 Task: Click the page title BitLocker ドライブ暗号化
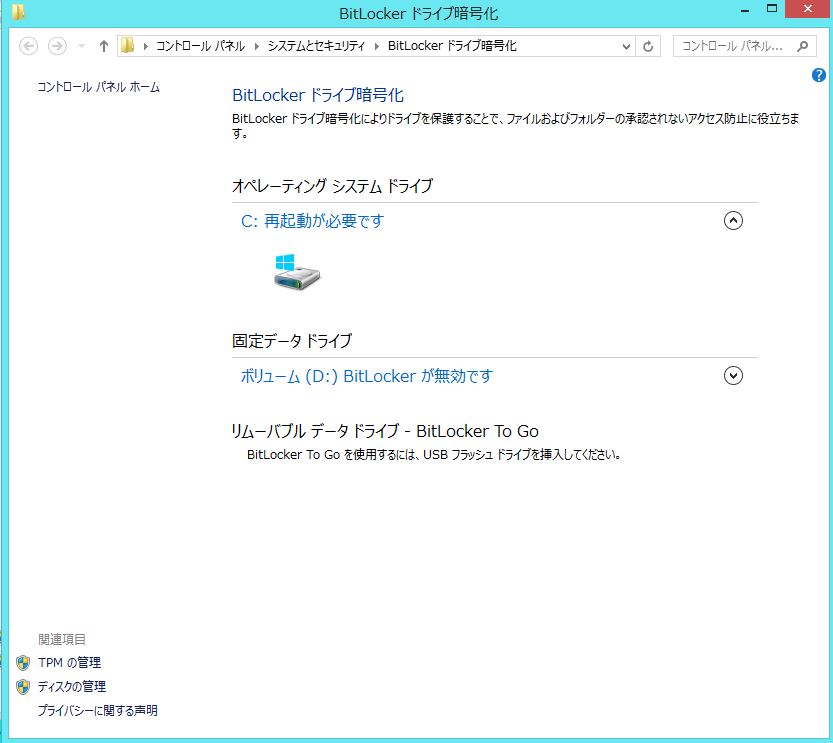[x=318, y=95]
